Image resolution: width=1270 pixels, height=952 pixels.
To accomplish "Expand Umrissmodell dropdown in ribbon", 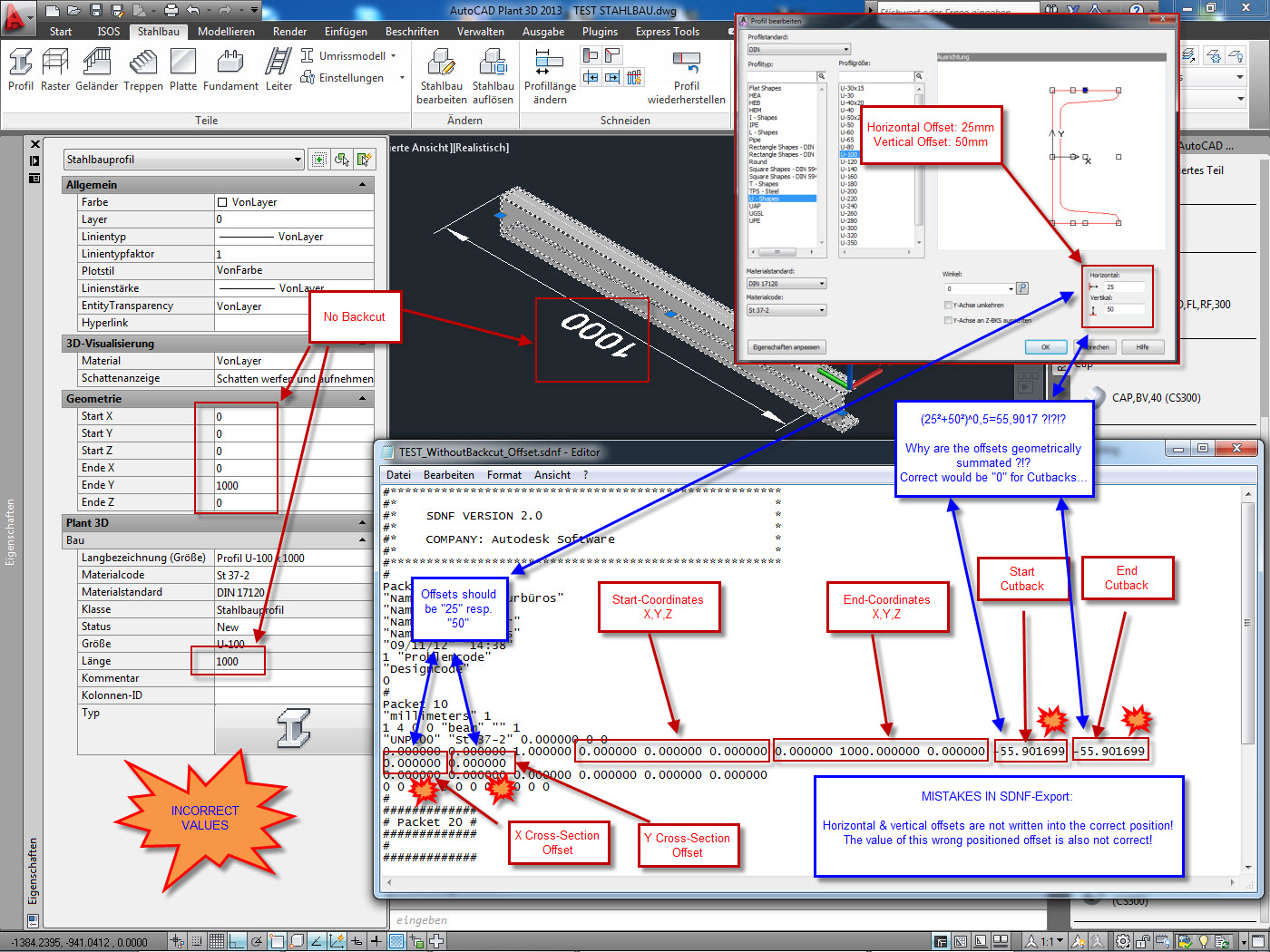I will [x=393, y=56].
